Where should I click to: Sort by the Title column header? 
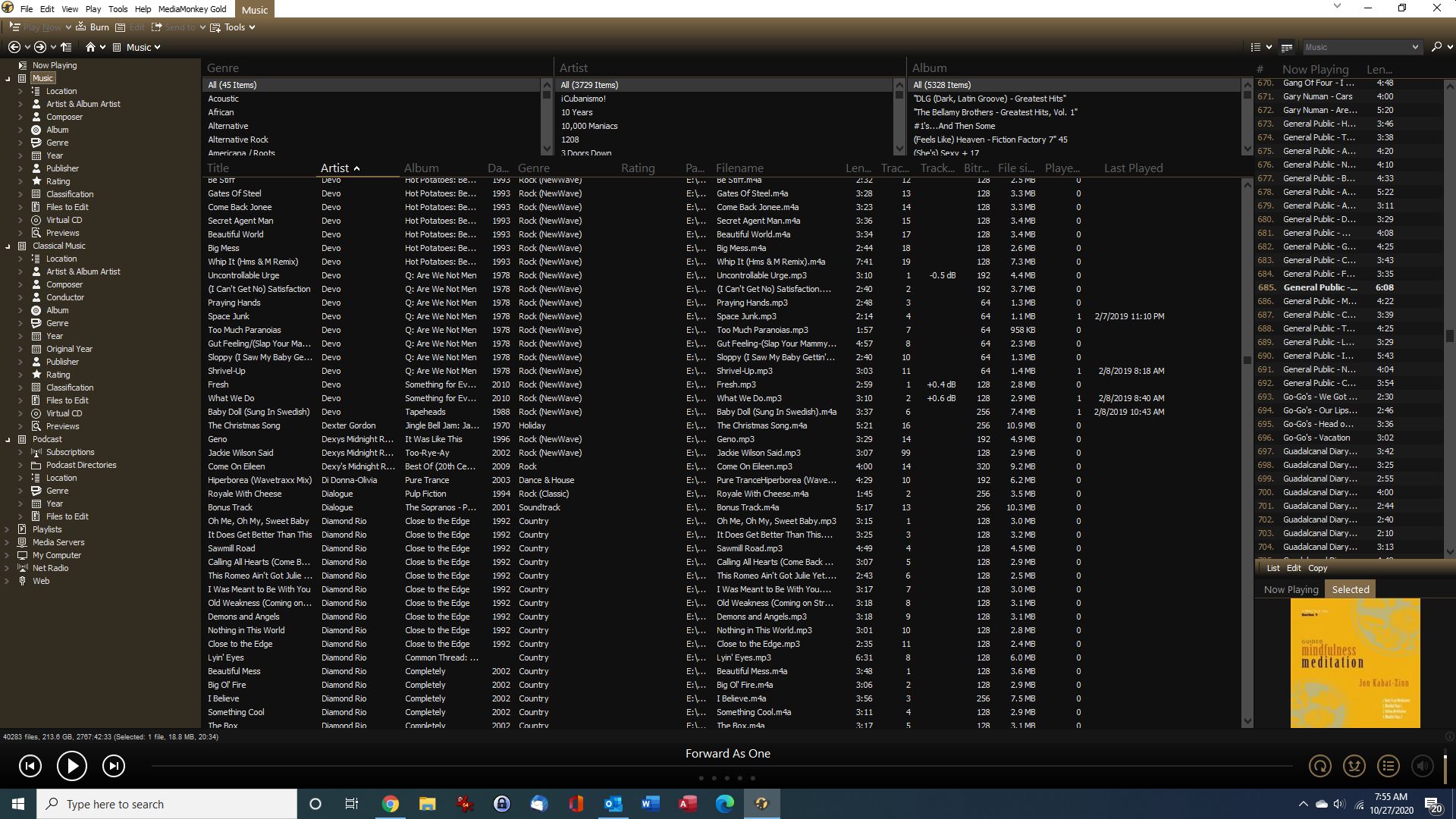[259, 168]
